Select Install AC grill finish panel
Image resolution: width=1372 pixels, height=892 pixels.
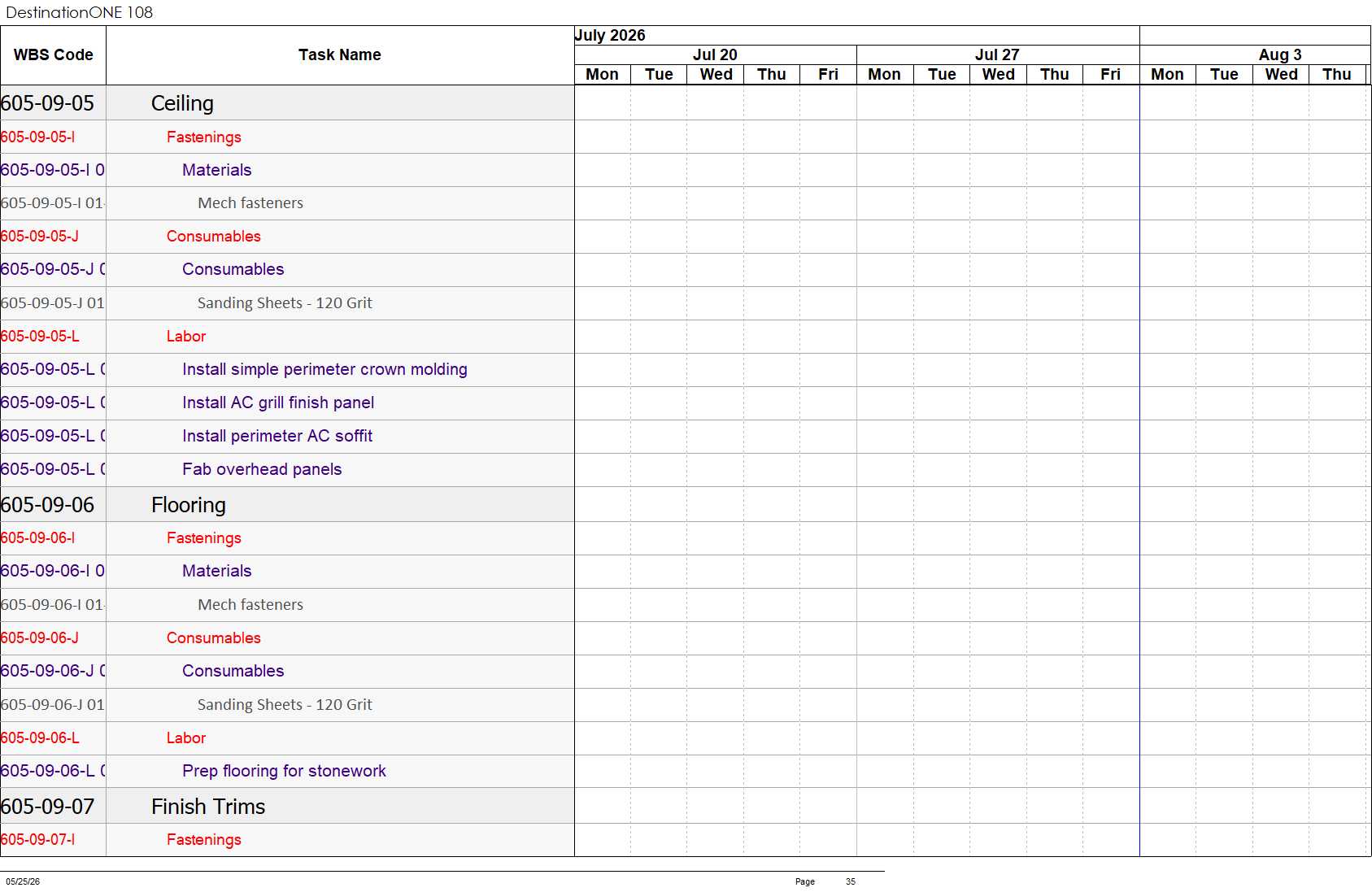(278, 403)
